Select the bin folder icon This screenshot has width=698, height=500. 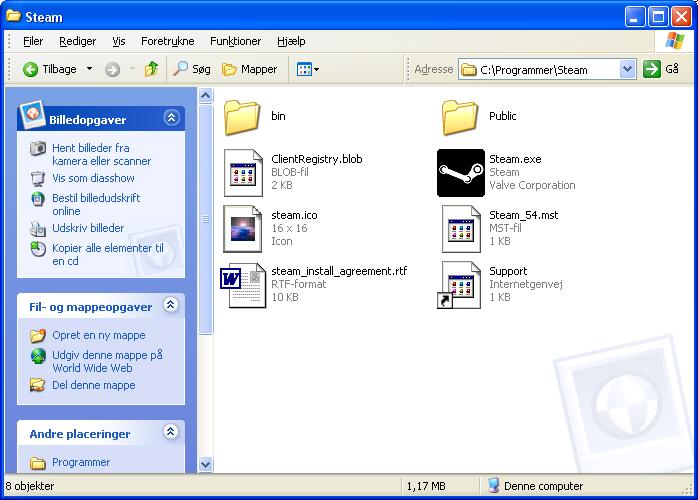pyautogui.click(x=242, y=117)
